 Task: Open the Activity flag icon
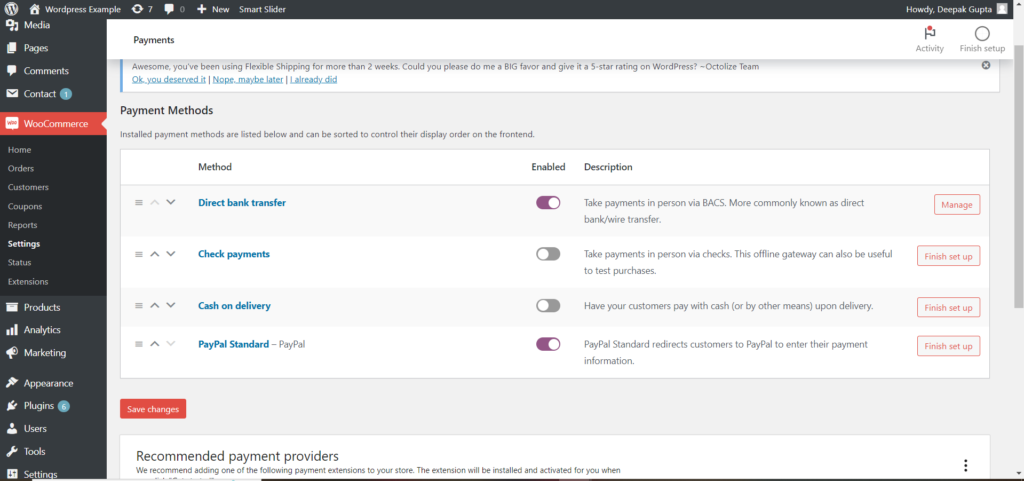[x=929, y=33]
